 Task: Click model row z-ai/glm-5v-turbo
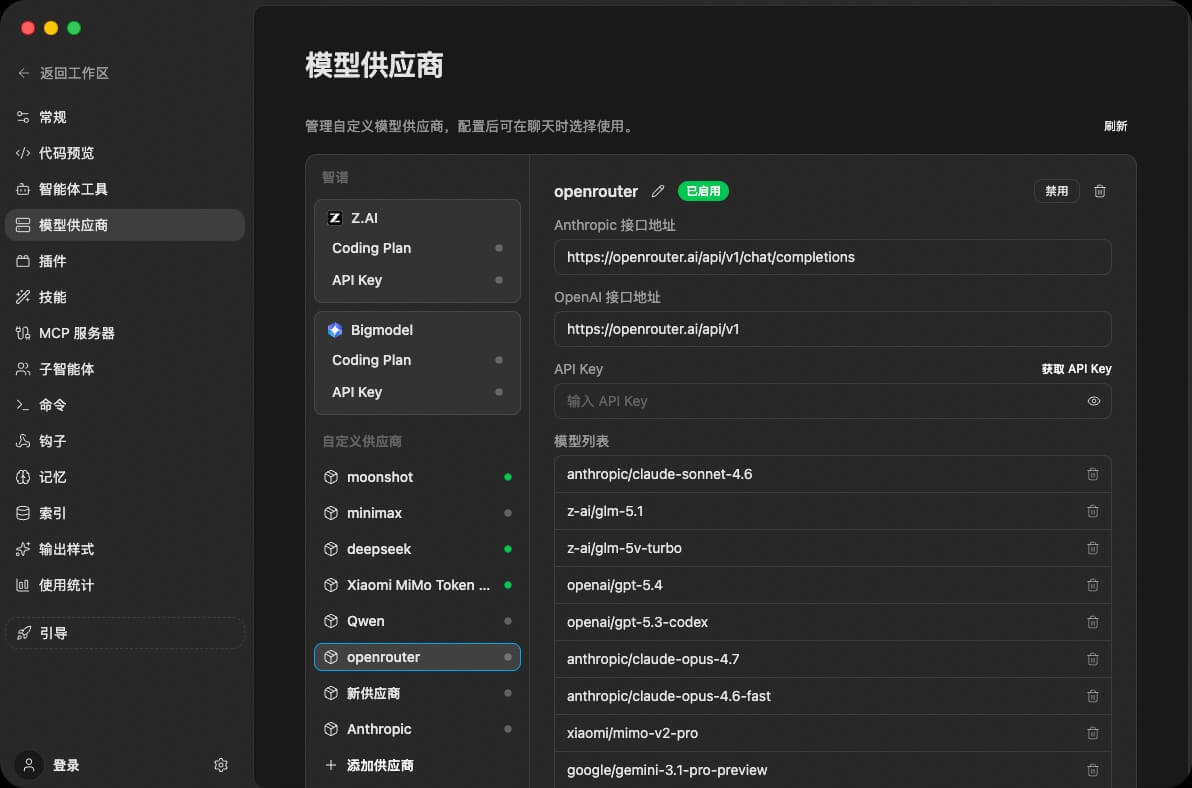coord(832,548)
